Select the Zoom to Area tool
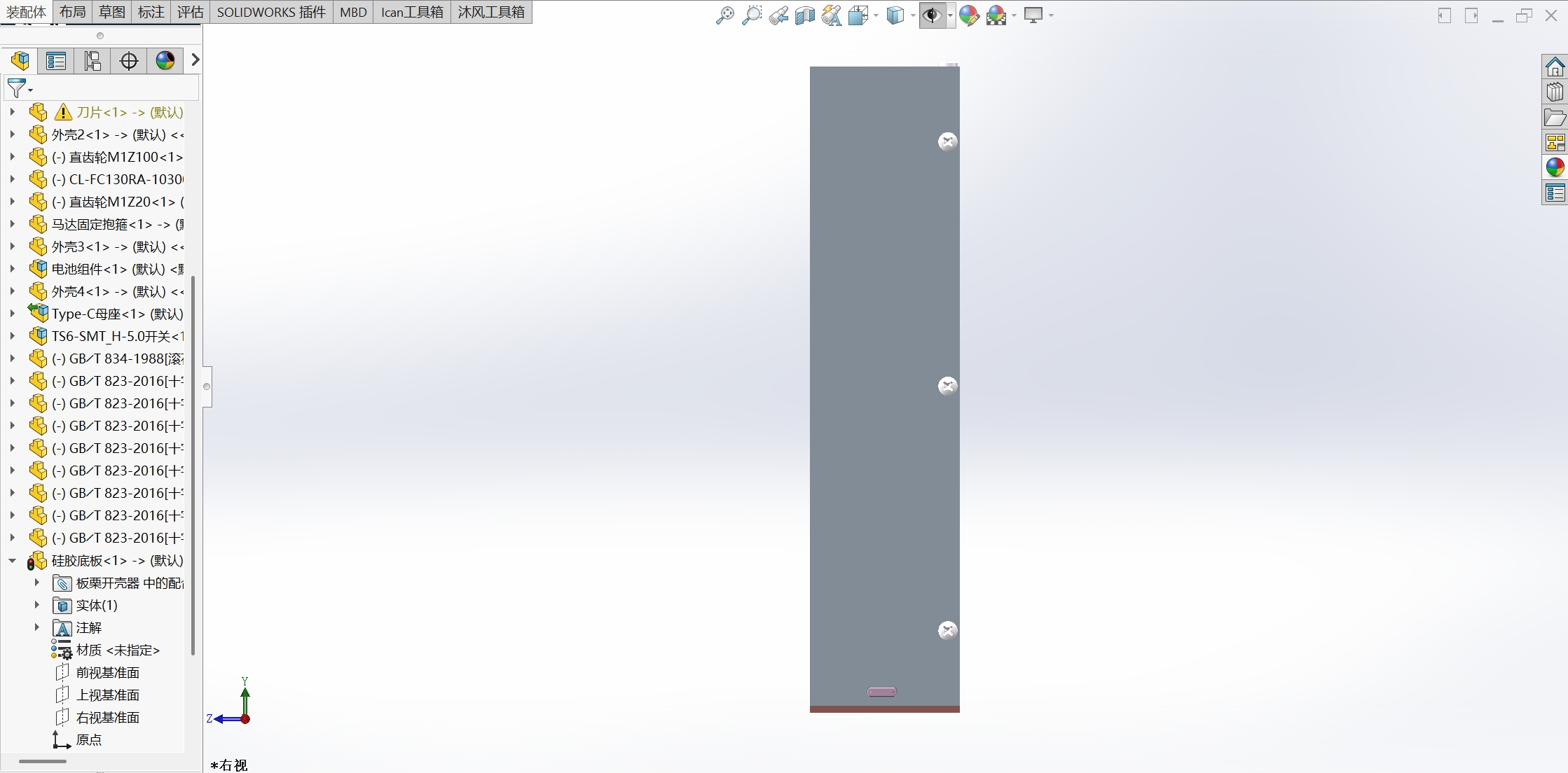The width and height of the screenshot is (1568, 773). coord(751,15)
